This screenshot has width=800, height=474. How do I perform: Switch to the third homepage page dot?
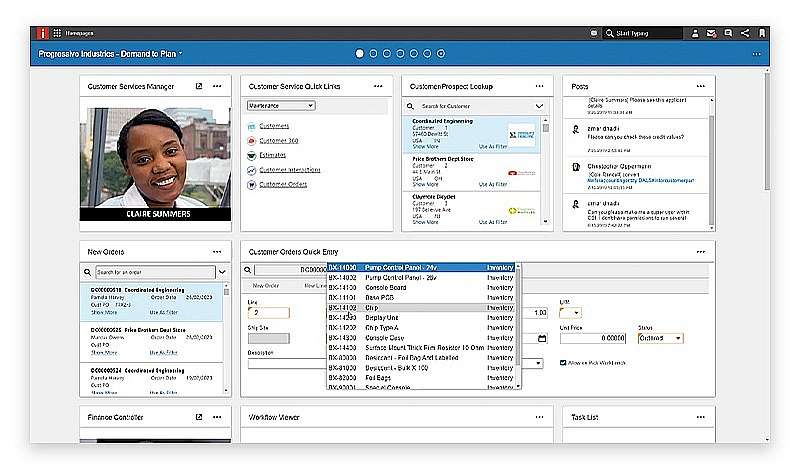(386, 53)
